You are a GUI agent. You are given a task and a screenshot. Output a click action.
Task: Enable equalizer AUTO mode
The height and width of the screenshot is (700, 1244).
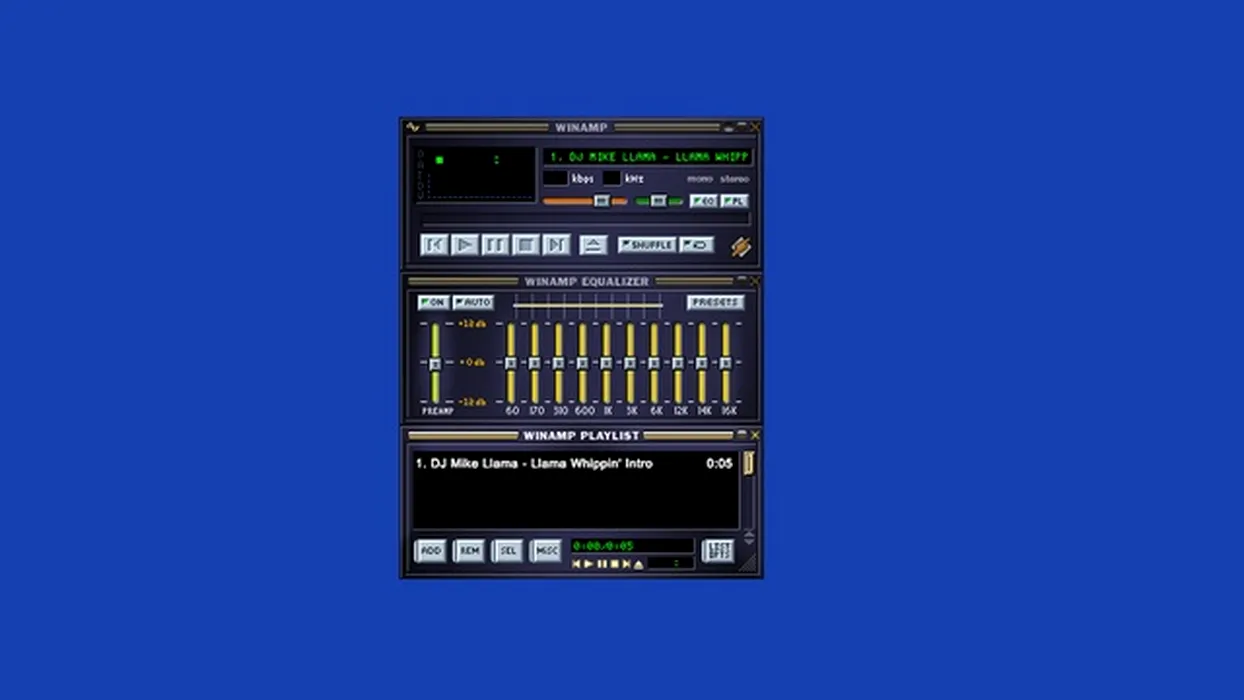473,302
